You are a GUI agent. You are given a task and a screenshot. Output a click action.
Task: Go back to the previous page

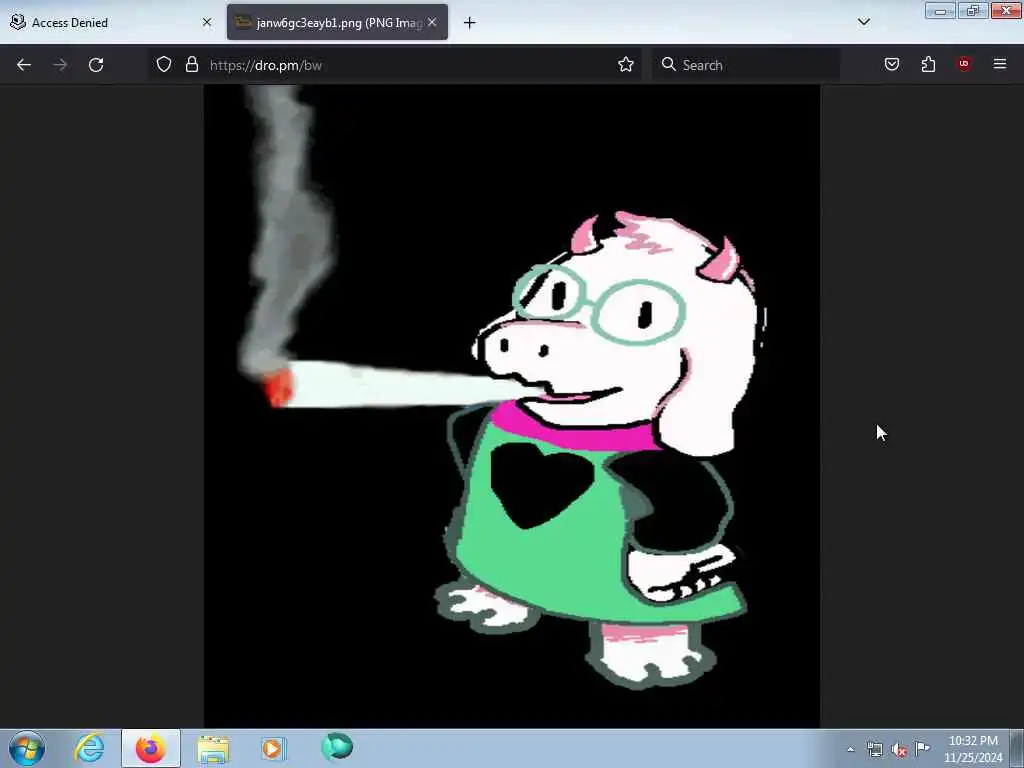24,65
